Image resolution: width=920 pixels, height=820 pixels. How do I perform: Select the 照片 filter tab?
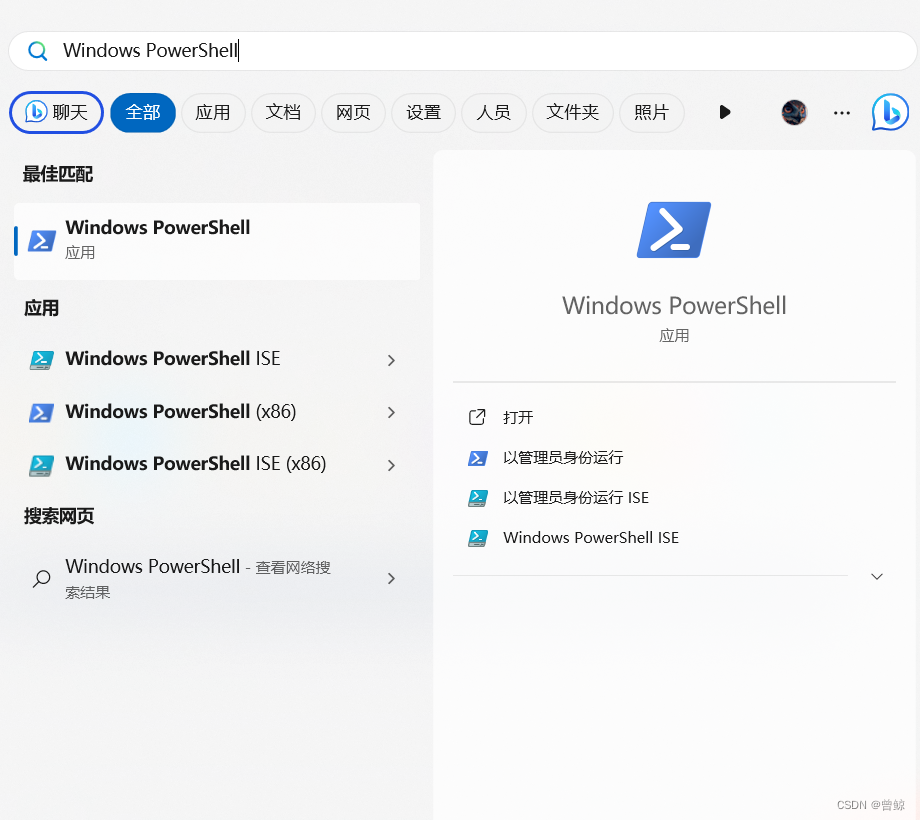[x=651, y=112]
